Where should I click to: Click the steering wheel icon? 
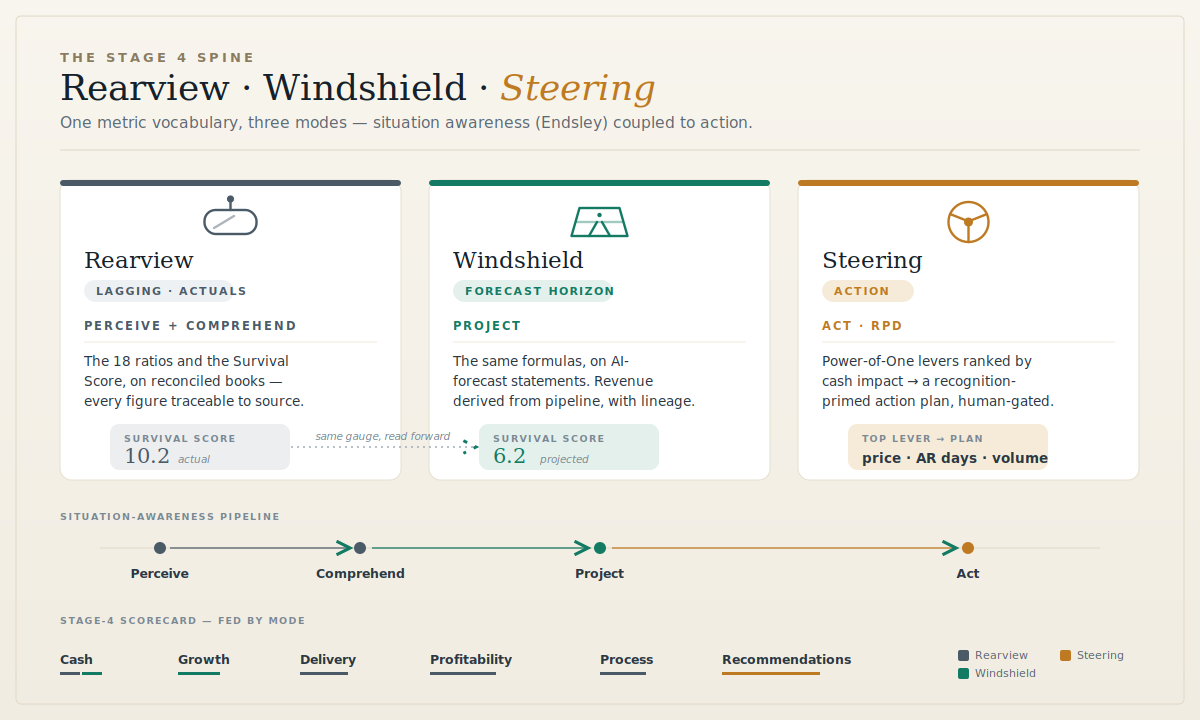pyautogui.click(x=968, y=222)
